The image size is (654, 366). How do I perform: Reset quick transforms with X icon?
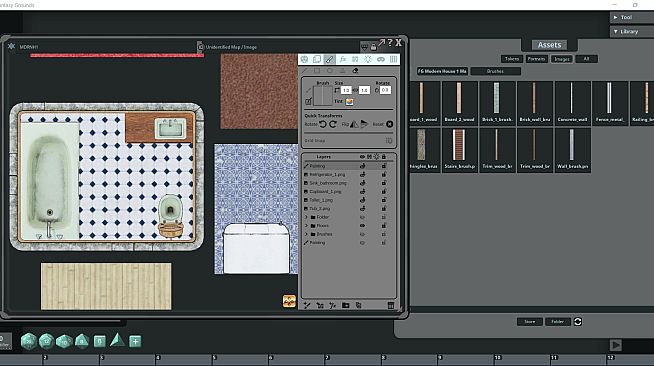(x=390, y=124)
